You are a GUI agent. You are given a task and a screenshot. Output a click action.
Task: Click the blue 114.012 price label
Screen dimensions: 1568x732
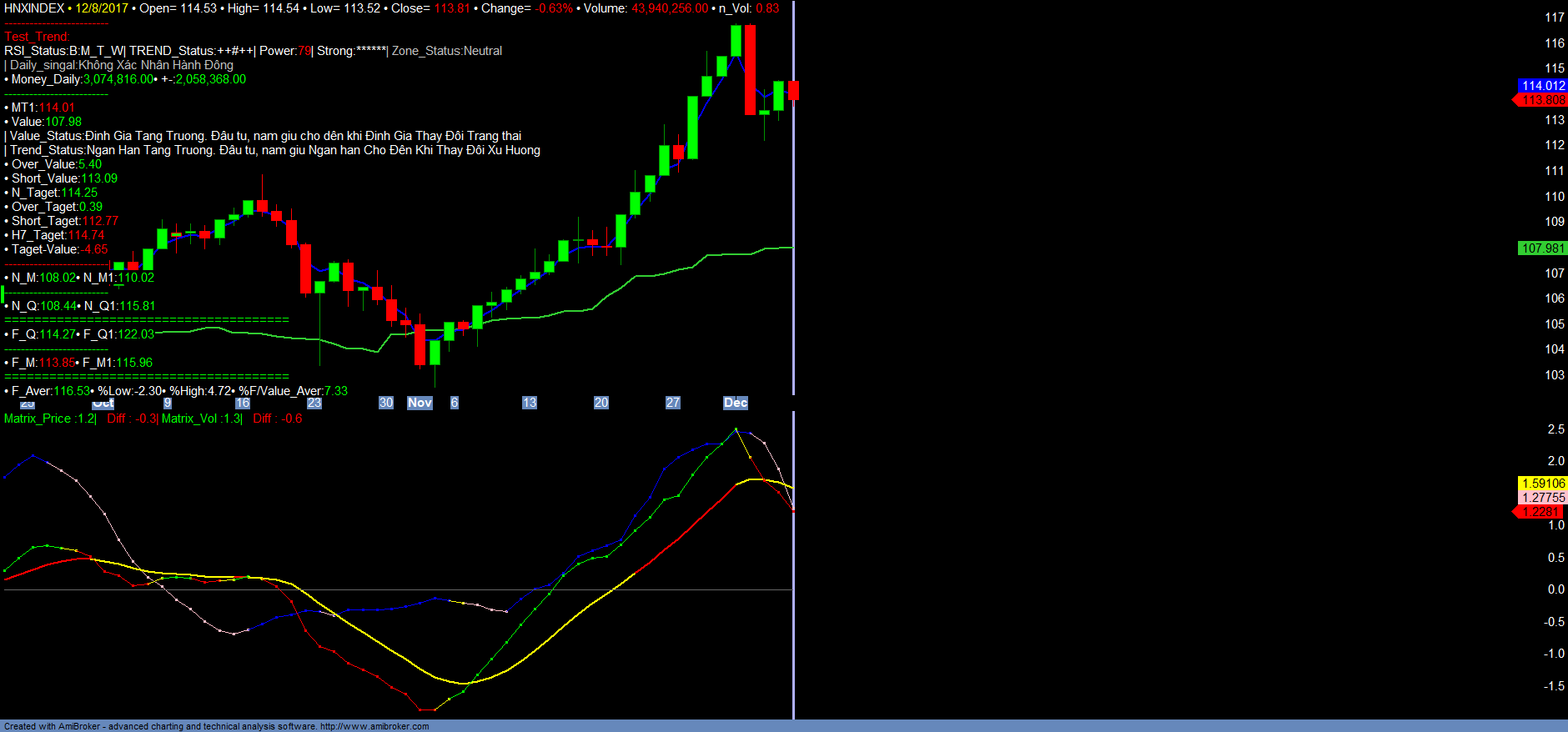[x=1542, y=86]
